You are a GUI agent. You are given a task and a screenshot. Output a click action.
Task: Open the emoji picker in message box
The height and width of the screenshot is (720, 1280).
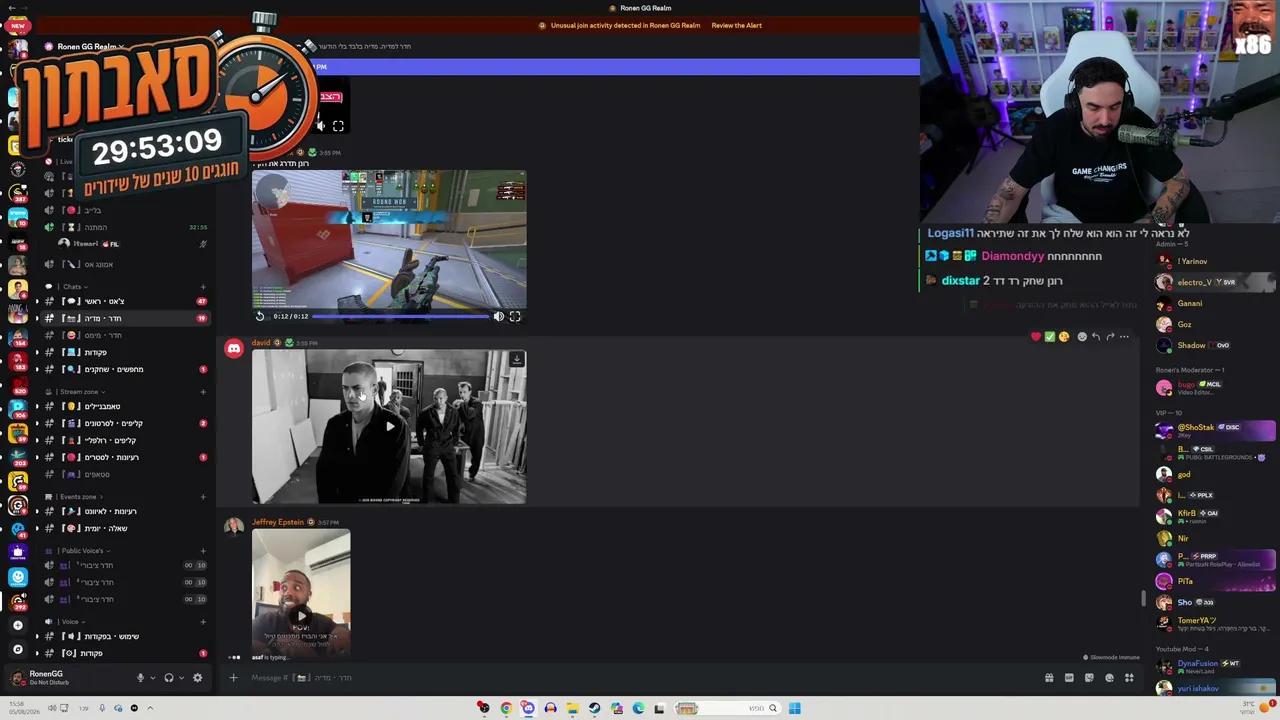(x=1109, y=678)
